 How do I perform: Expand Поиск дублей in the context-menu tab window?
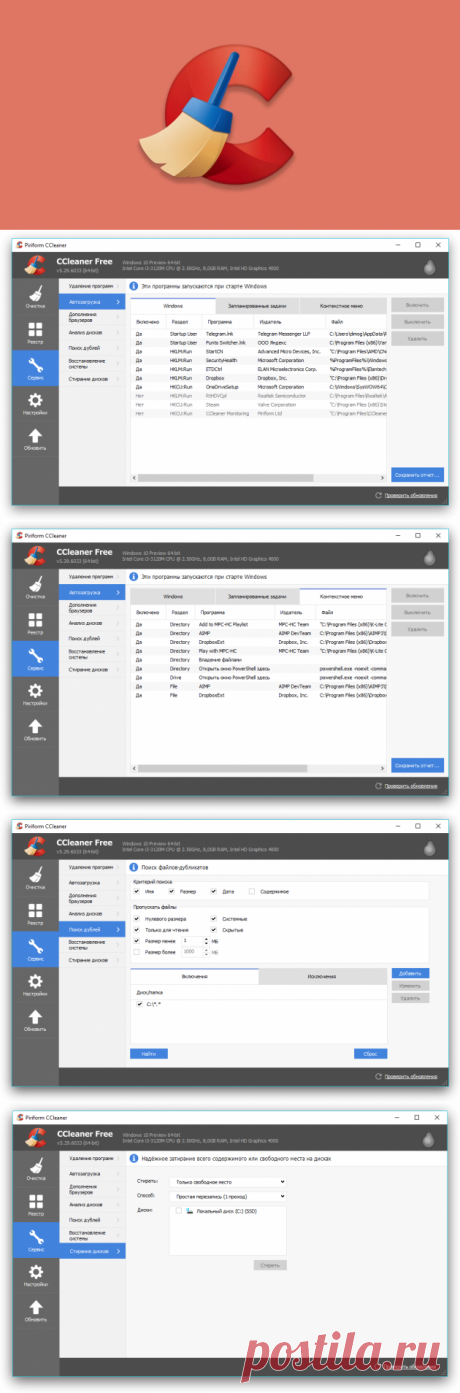click(x=92, y=638)
